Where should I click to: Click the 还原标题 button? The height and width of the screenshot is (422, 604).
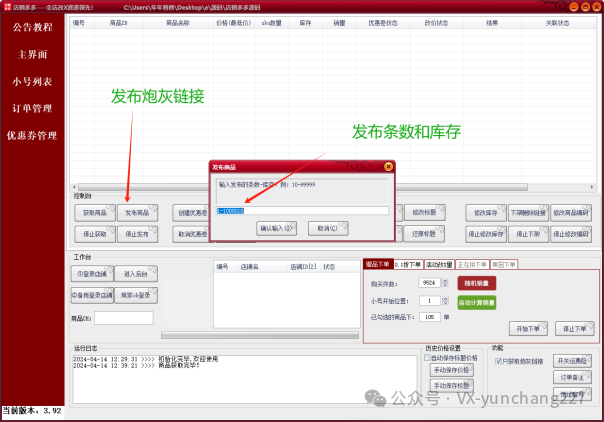pyautogui.click(x=424, y=234)
